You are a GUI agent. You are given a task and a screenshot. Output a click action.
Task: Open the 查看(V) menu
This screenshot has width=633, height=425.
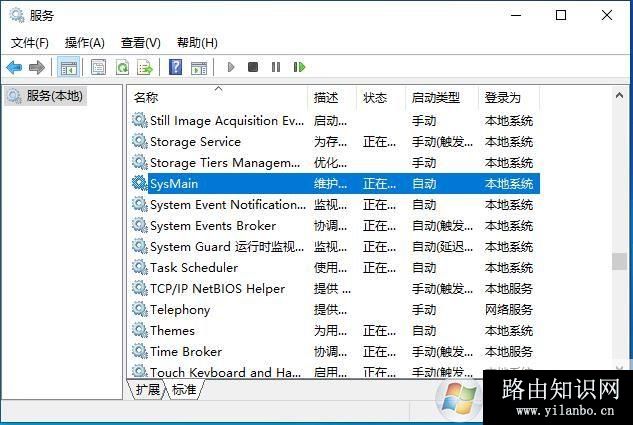(x=140, y=42)
